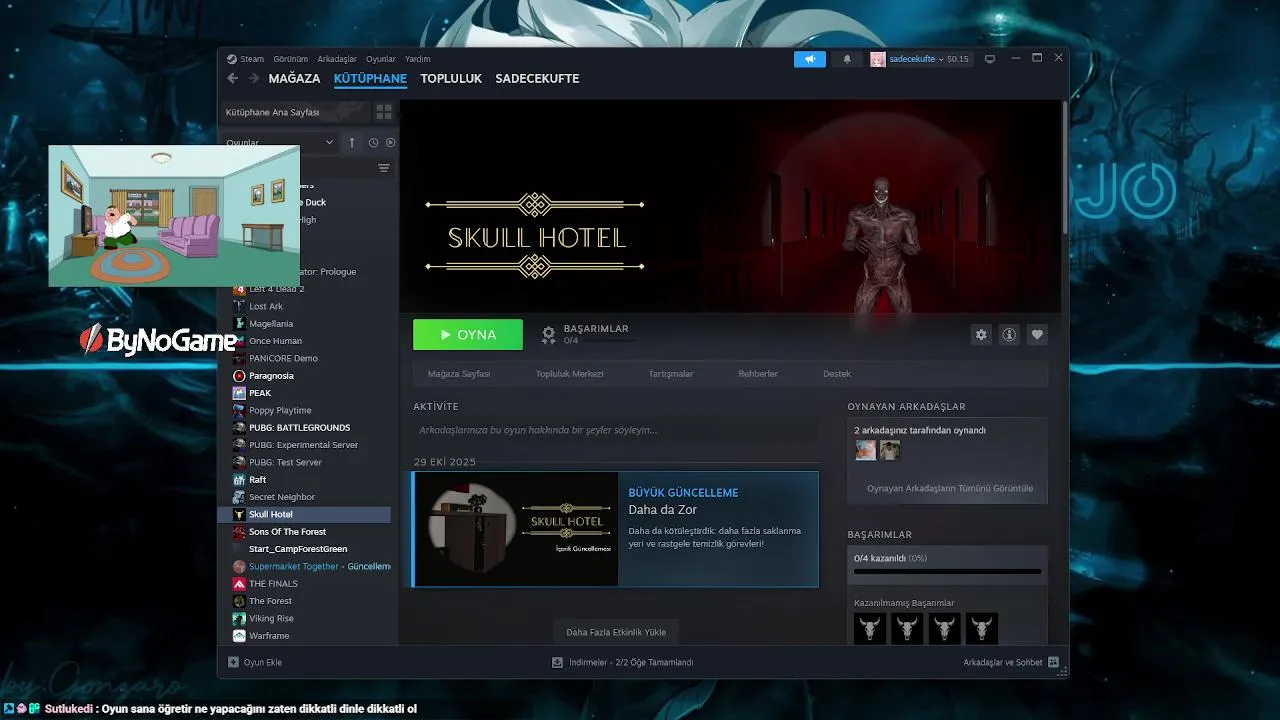The width and height of the screenshot is (1280, 720).
Task: Open Skull Hotel manage gear icon
Action: click(x=981, y=335)
